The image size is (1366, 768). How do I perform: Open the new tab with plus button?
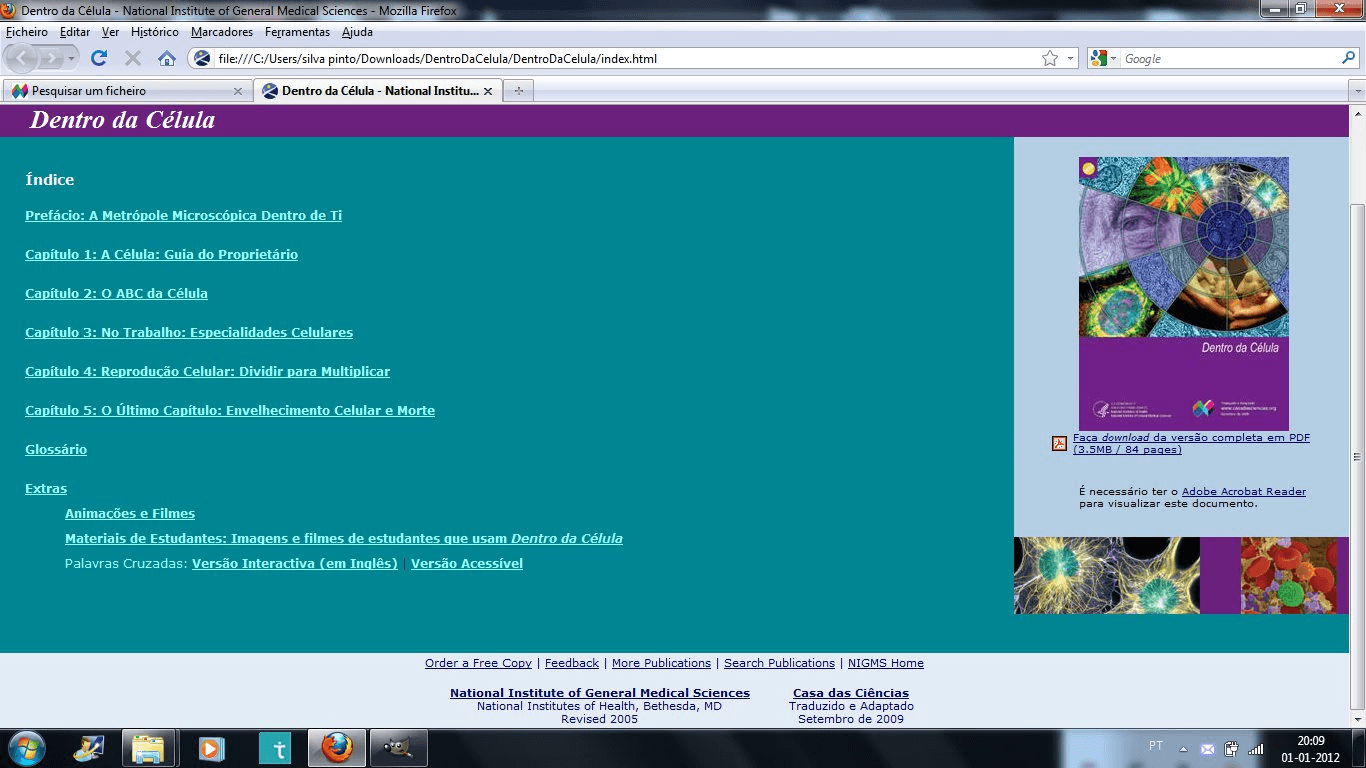(x=518, y=91)
